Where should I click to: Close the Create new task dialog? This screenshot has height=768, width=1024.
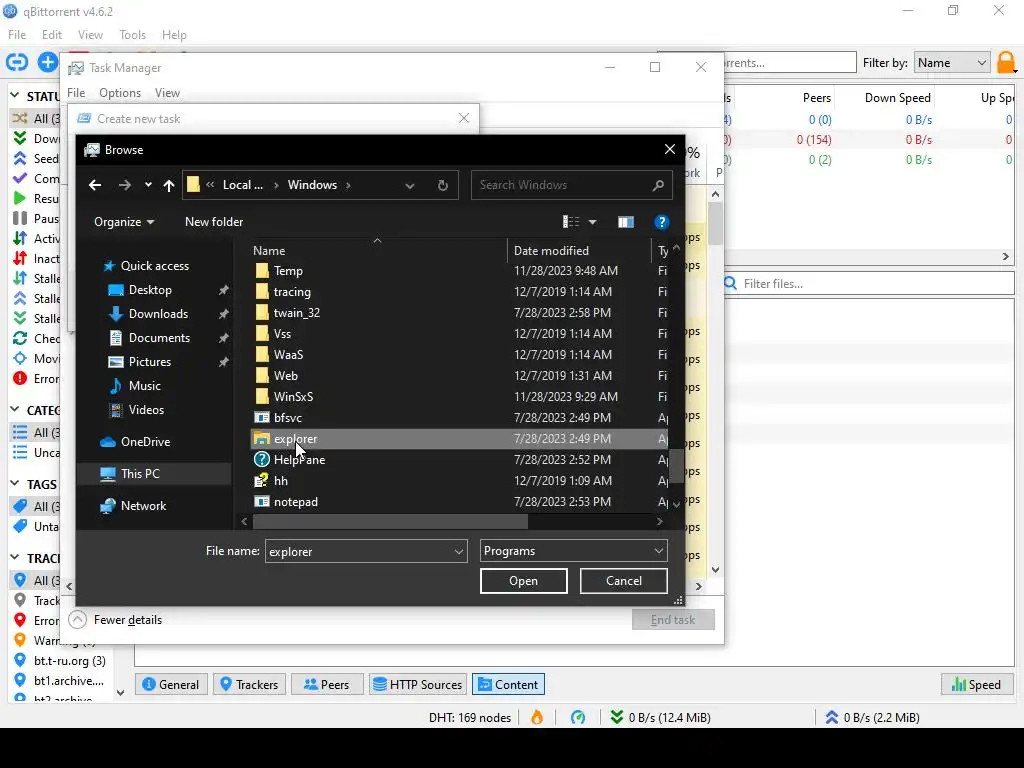click(x=464, y=118)
